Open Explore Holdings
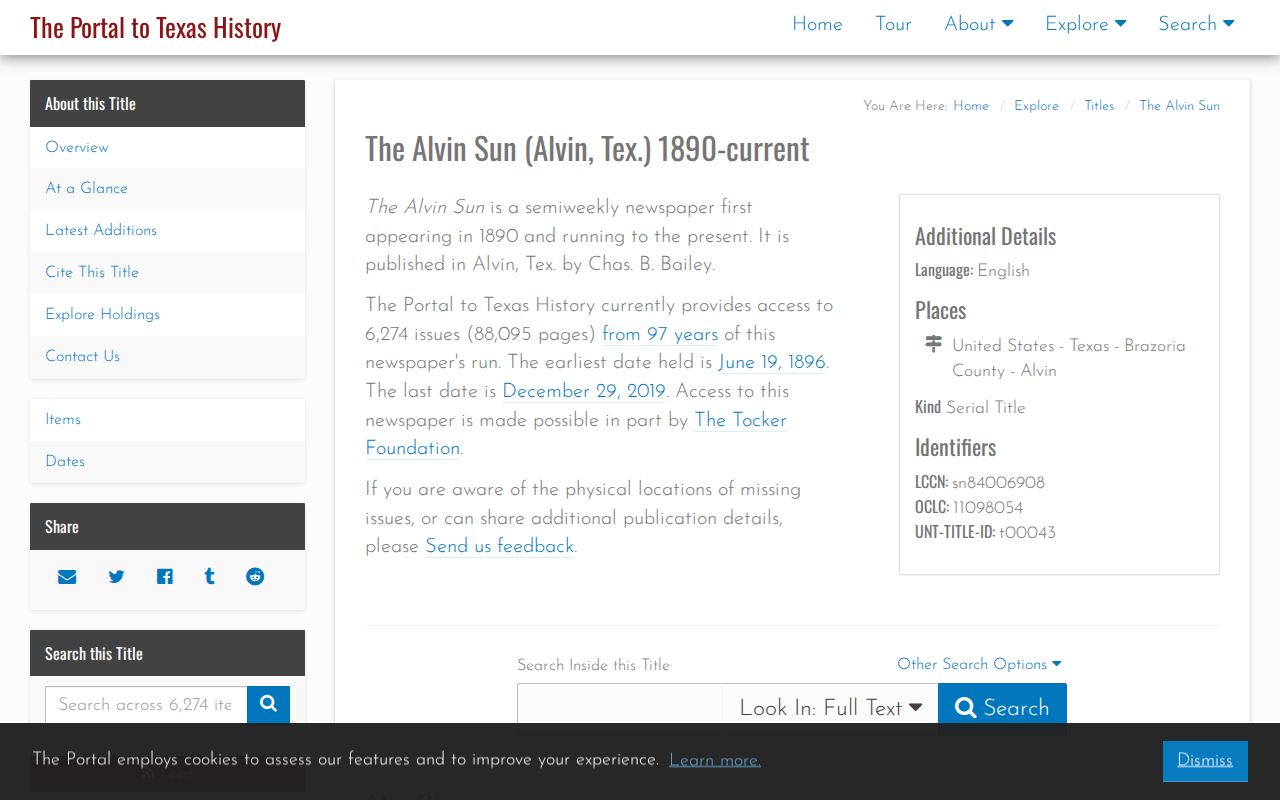Viewport: 1280px width, 800px height. pyautogui.click(x=167, y=314)
